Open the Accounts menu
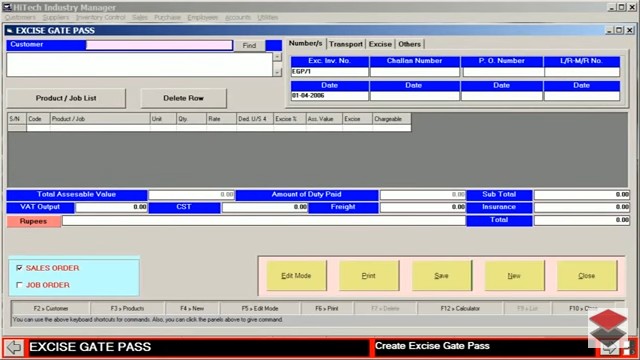Viewport: 640px width, 360px height. pos(238,18)
